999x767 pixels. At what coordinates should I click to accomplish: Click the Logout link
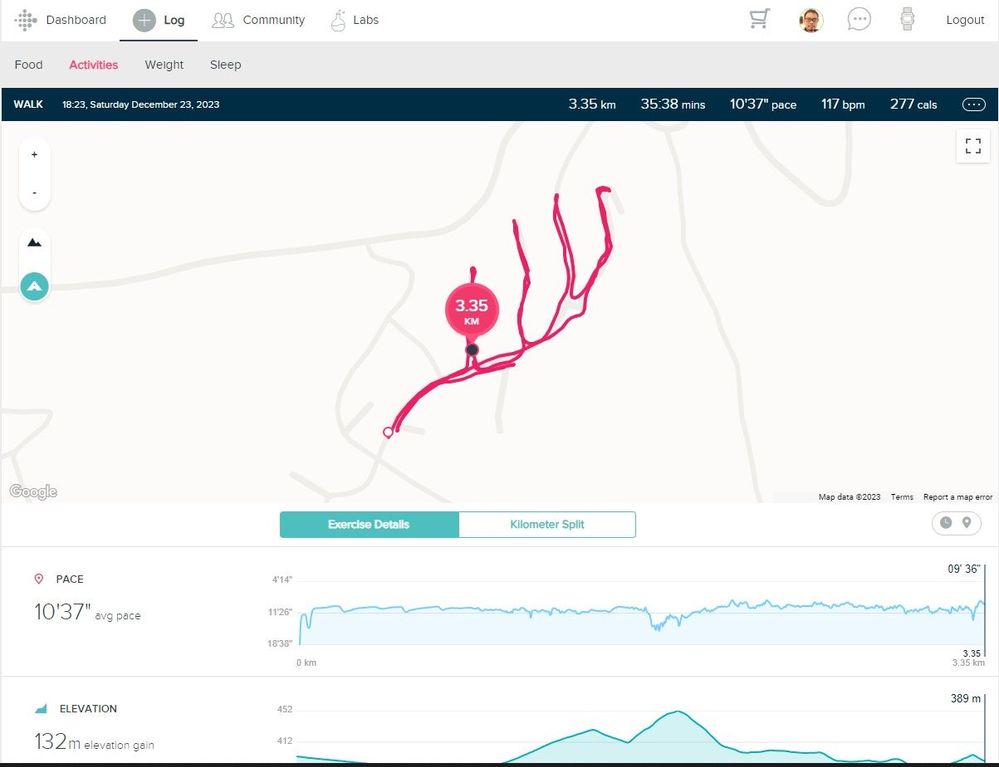tap(965, 20)
